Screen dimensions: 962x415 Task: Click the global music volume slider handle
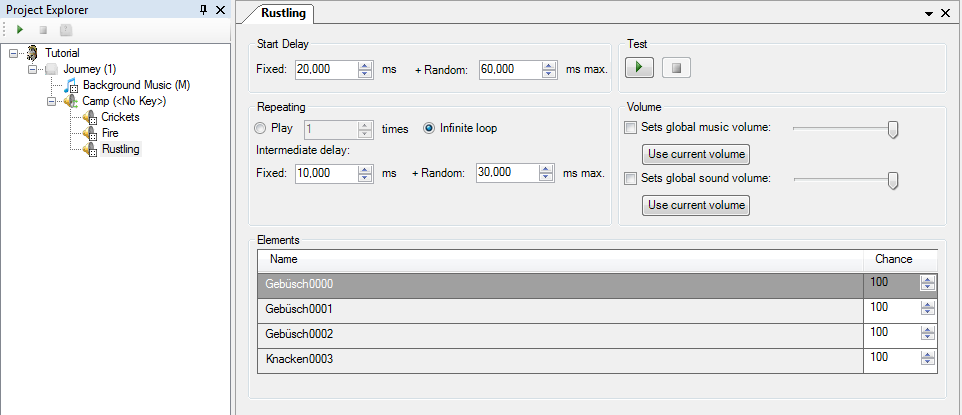click(x=893, y=130)
